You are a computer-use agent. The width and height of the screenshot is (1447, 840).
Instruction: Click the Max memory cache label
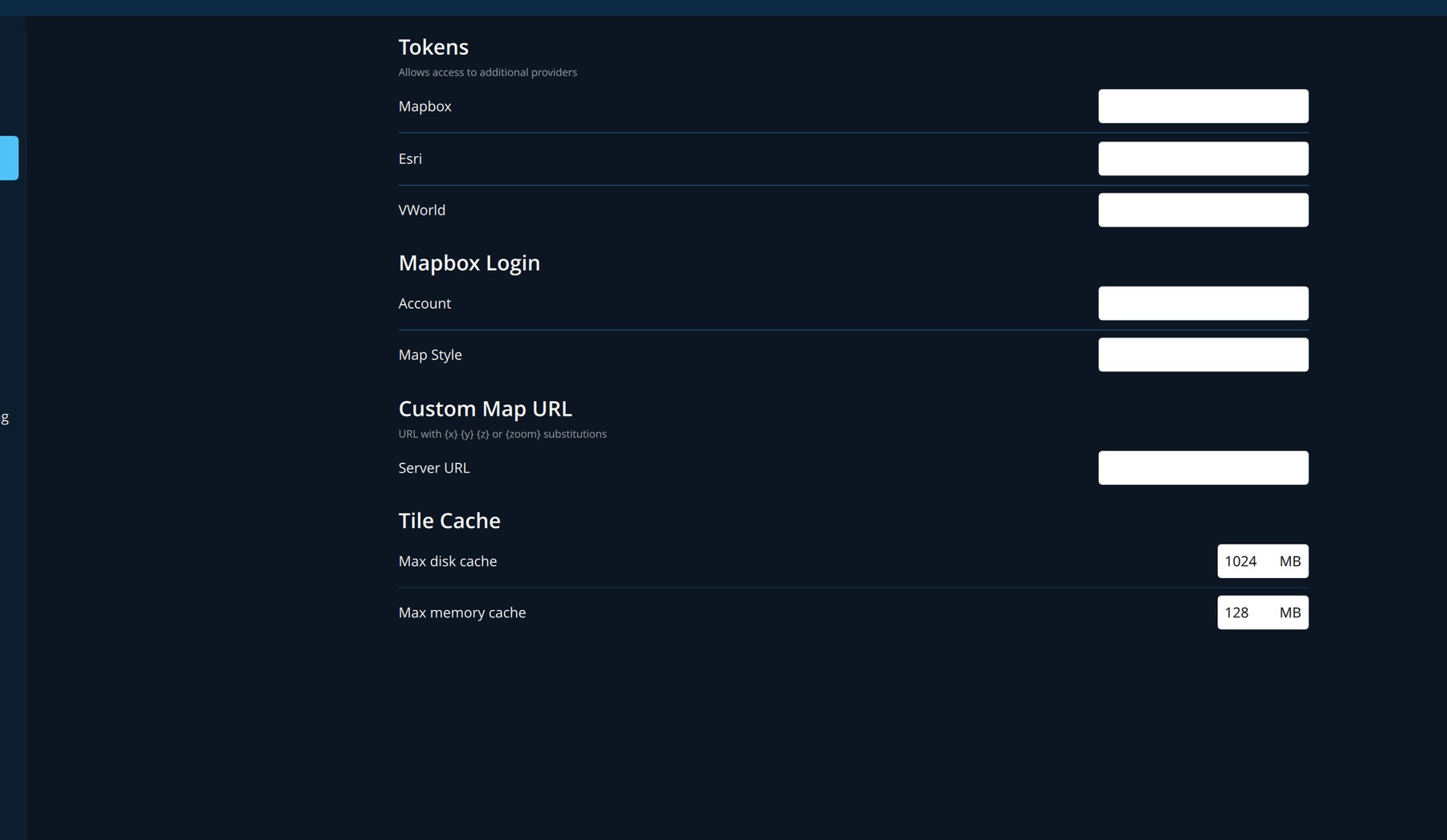click(x=462, y=613)
